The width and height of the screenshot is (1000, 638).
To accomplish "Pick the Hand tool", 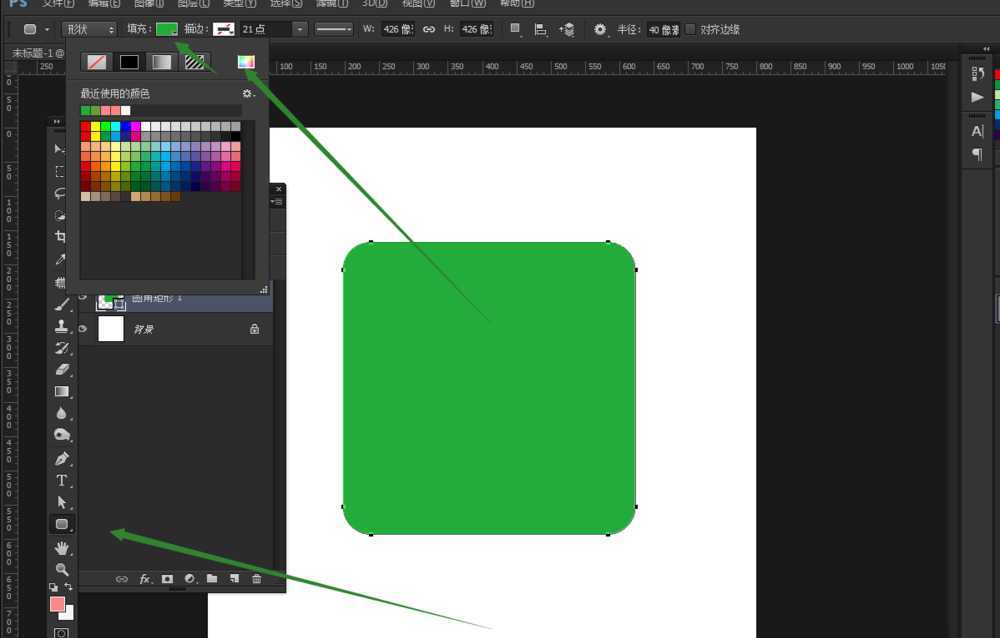I will pos(61,547).
